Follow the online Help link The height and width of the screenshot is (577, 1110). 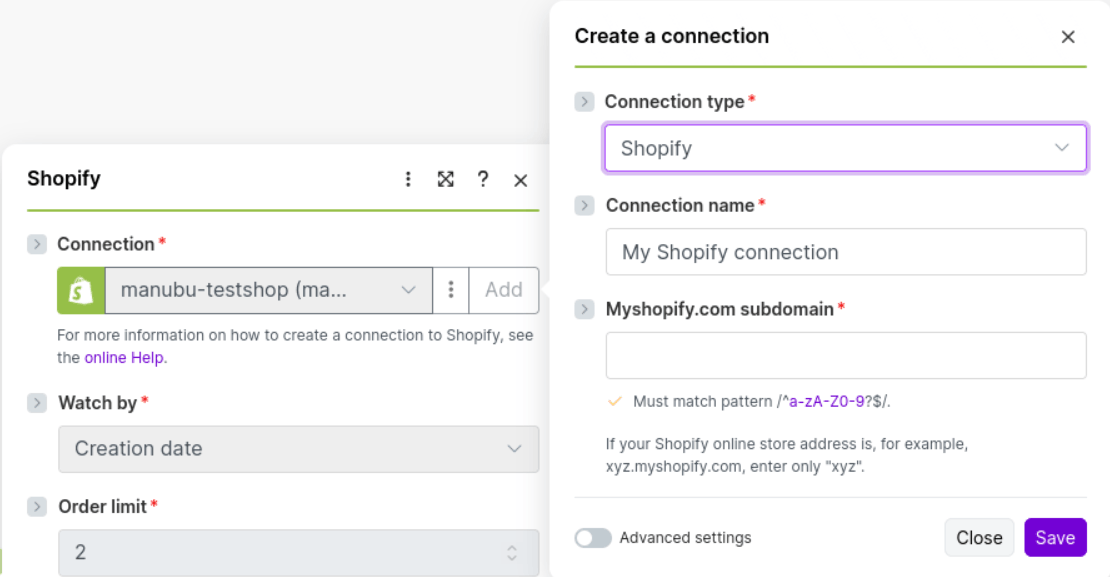(x=124, y=358)
